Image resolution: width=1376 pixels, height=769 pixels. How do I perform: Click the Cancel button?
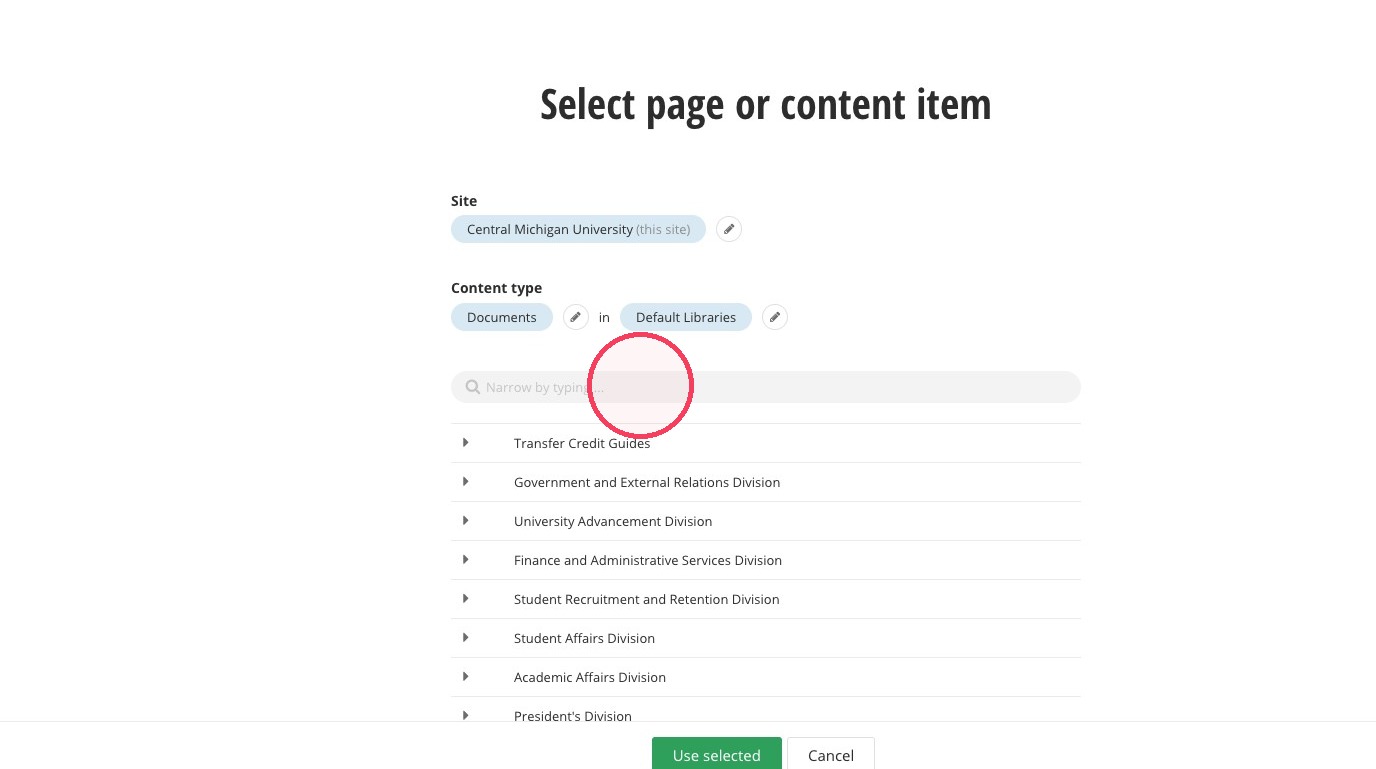tap(831, 754)
